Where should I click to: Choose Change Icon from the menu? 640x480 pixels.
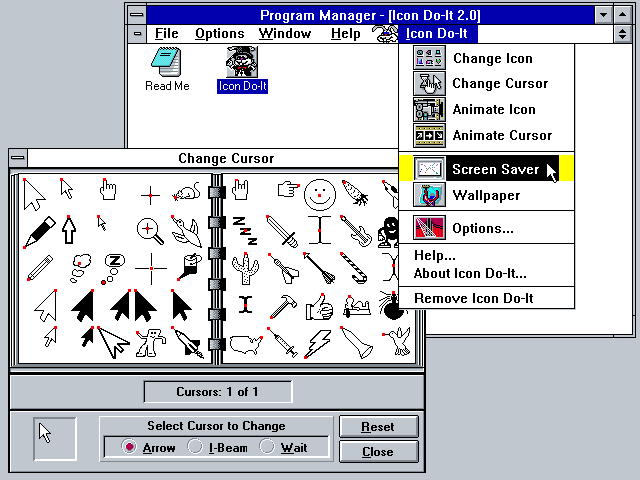(487, 58)
